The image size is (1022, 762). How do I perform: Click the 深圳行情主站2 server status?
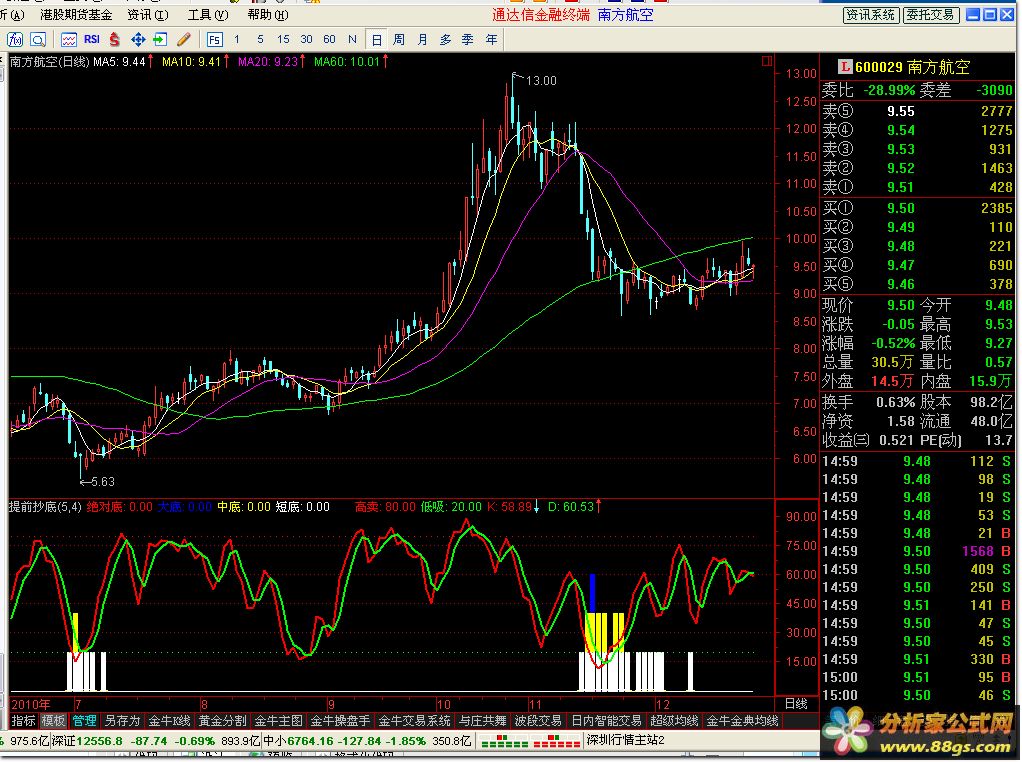[x=625, y=740]
